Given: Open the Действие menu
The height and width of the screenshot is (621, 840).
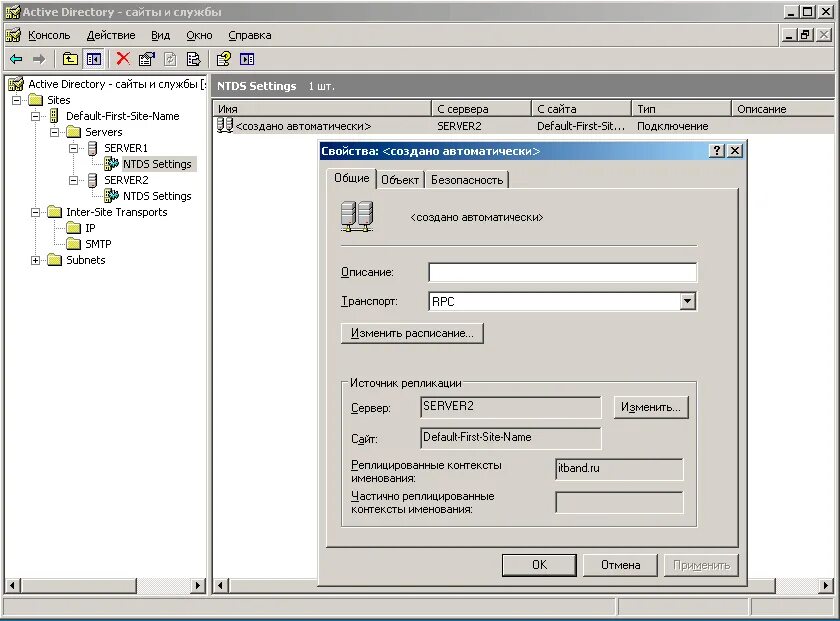Looking at the screenshot, I should (x=111, y=35).
